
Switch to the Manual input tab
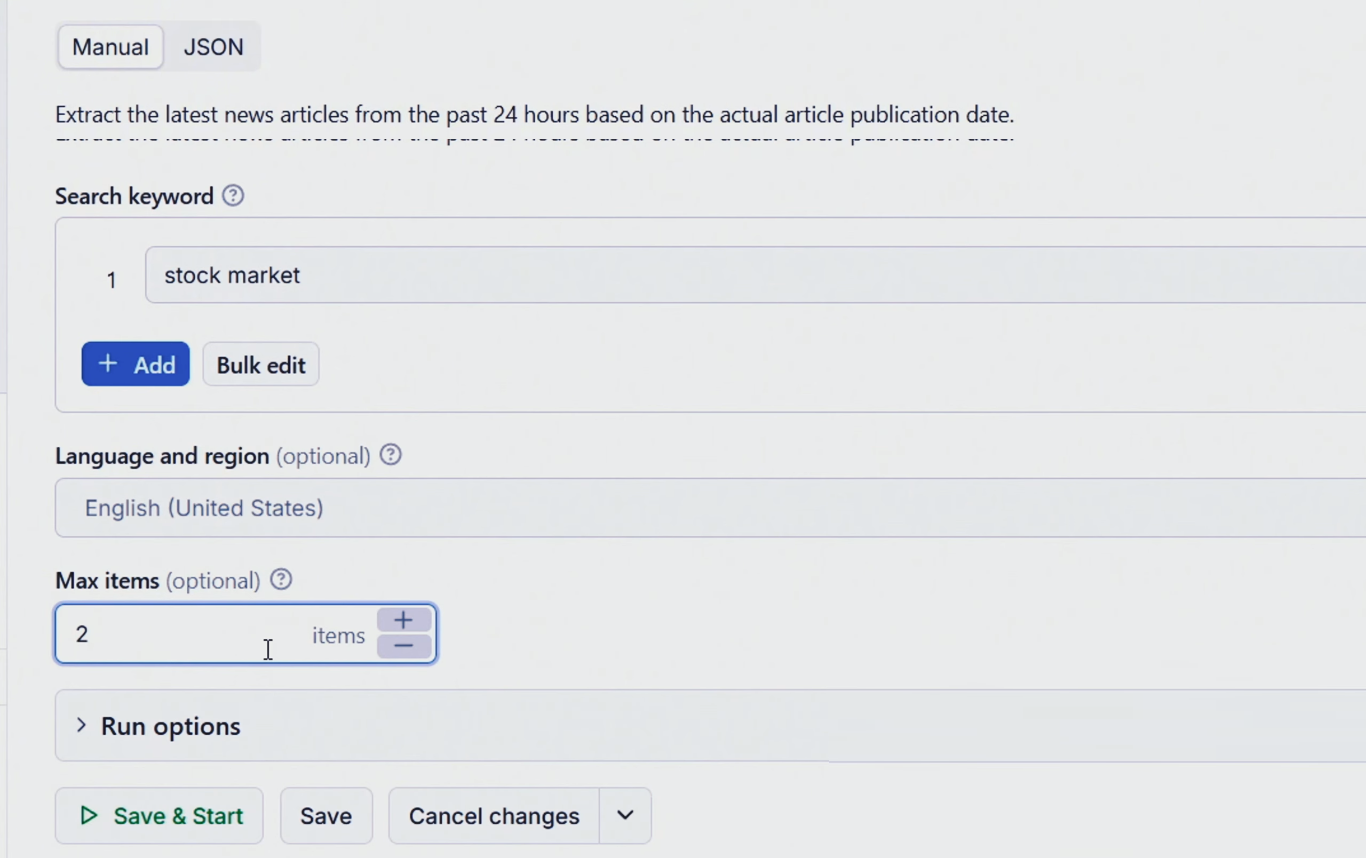(x=110, y=47)
